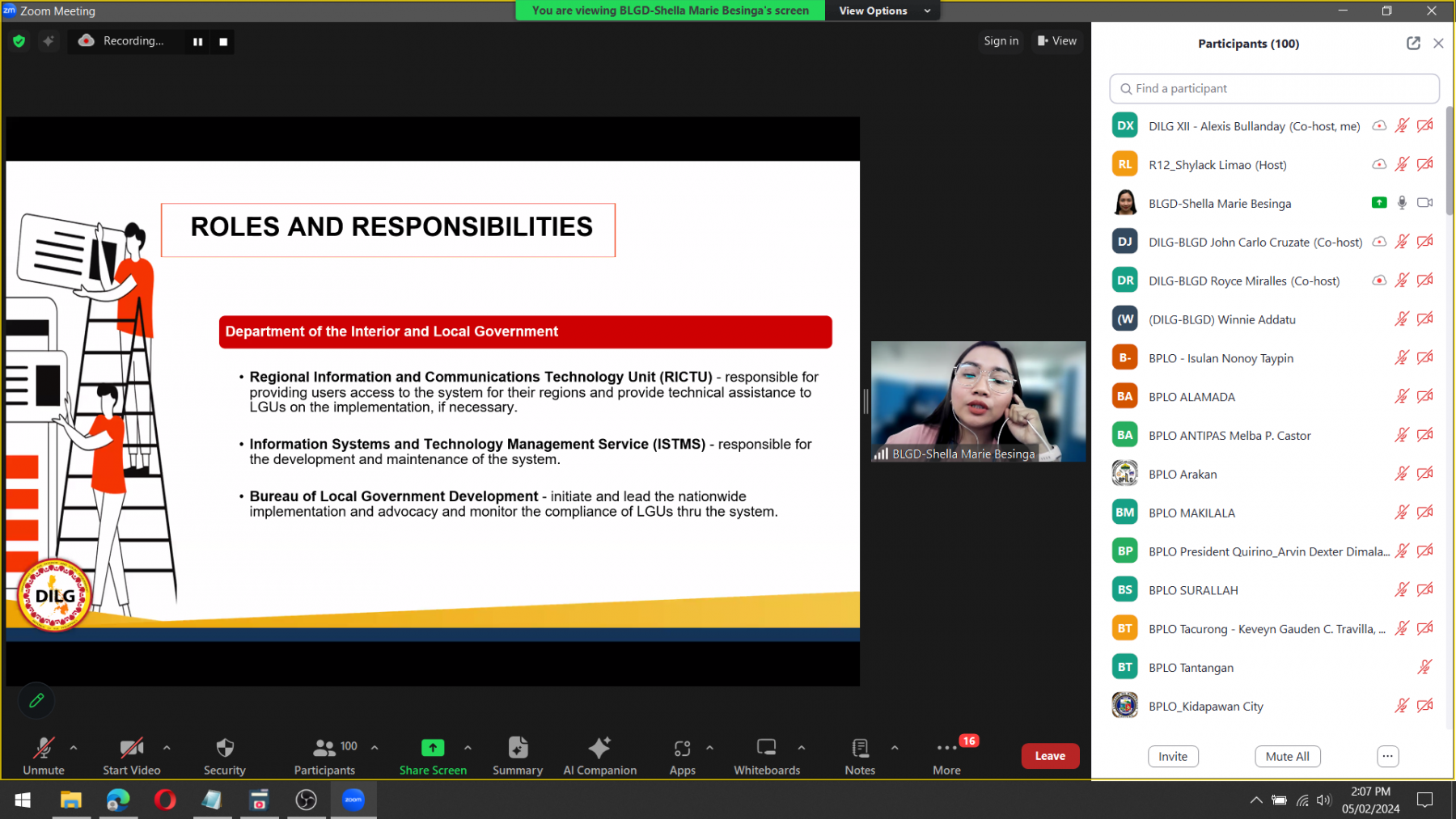Select BPLO Arakan participant row
This screenshot has width=1456, height=819.
pos(1275,474)
